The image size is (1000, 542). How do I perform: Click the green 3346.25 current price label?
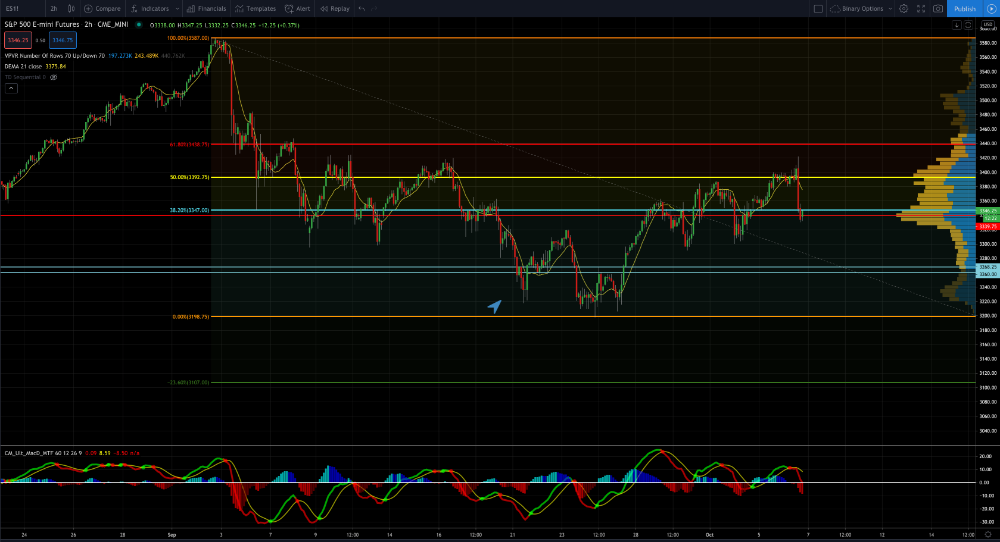(x=987, y=210)
